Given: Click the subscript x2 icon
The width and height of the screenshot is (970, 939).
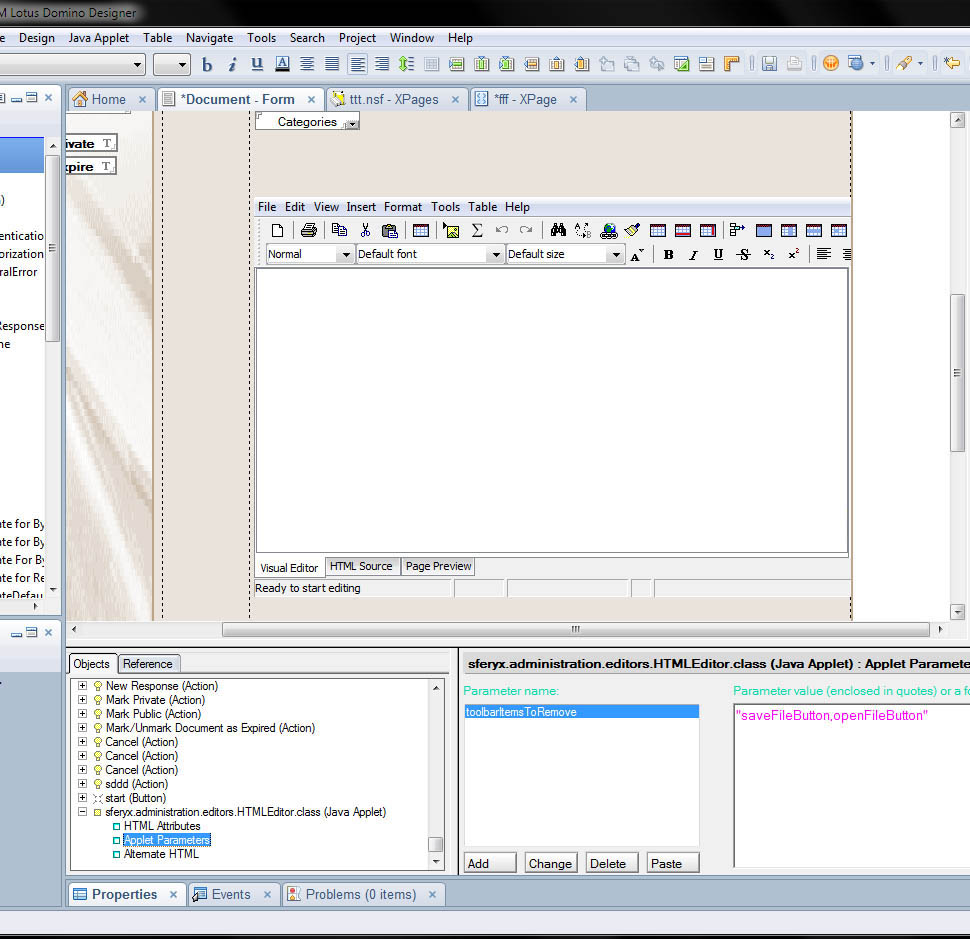Looking at the screenshot, I should 769,255.
